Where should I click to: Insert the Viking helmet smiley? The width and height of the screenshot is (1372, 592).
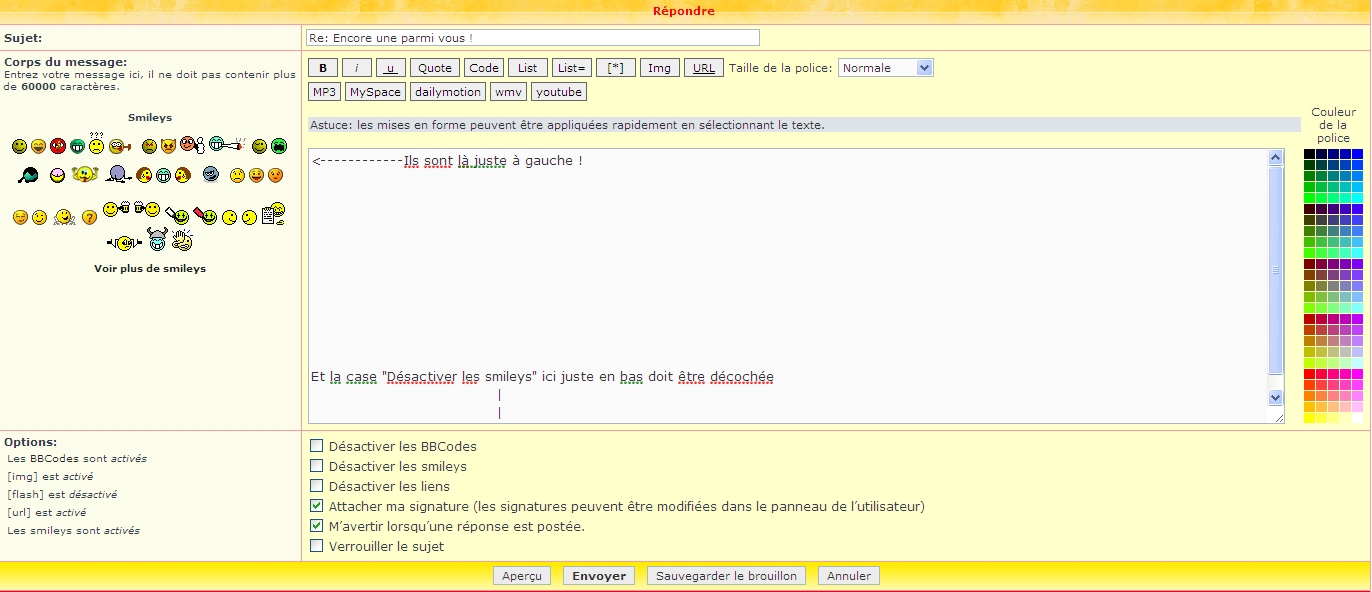click(156, 240)
